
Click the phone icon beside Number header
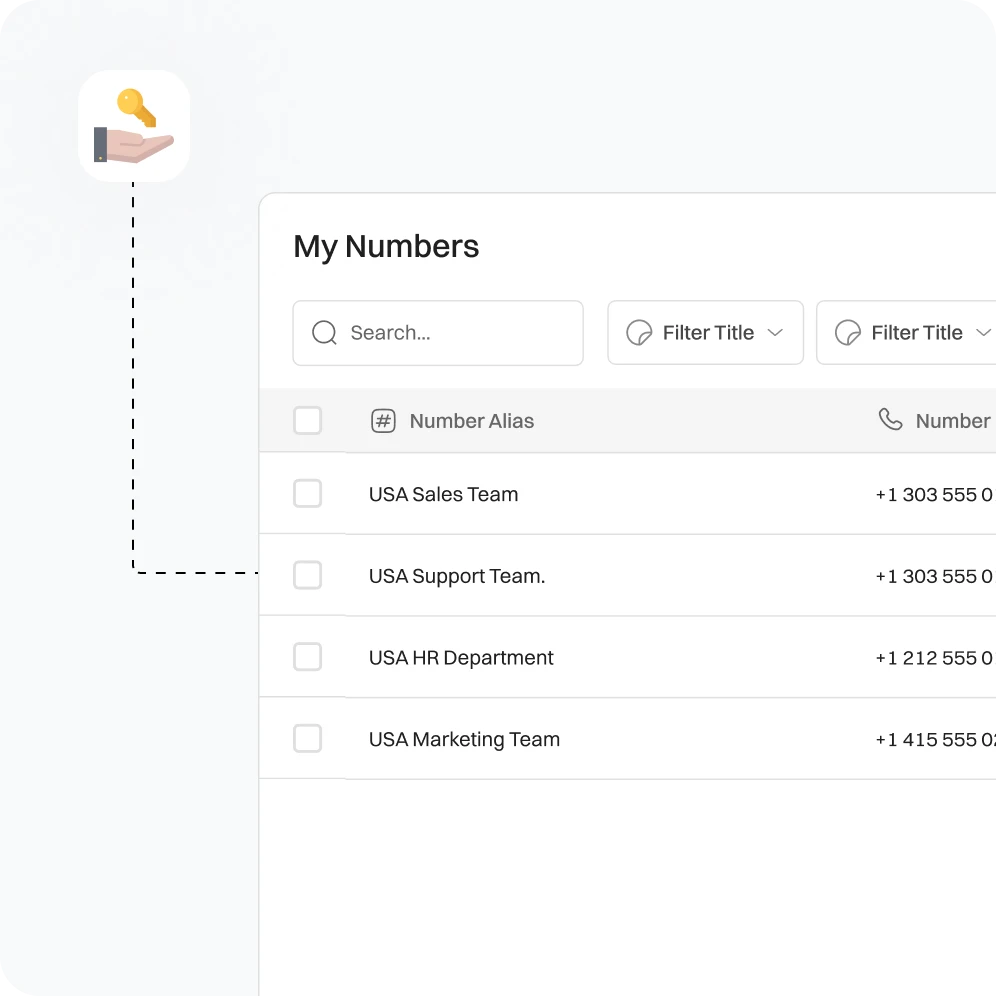tap(890, 420)
